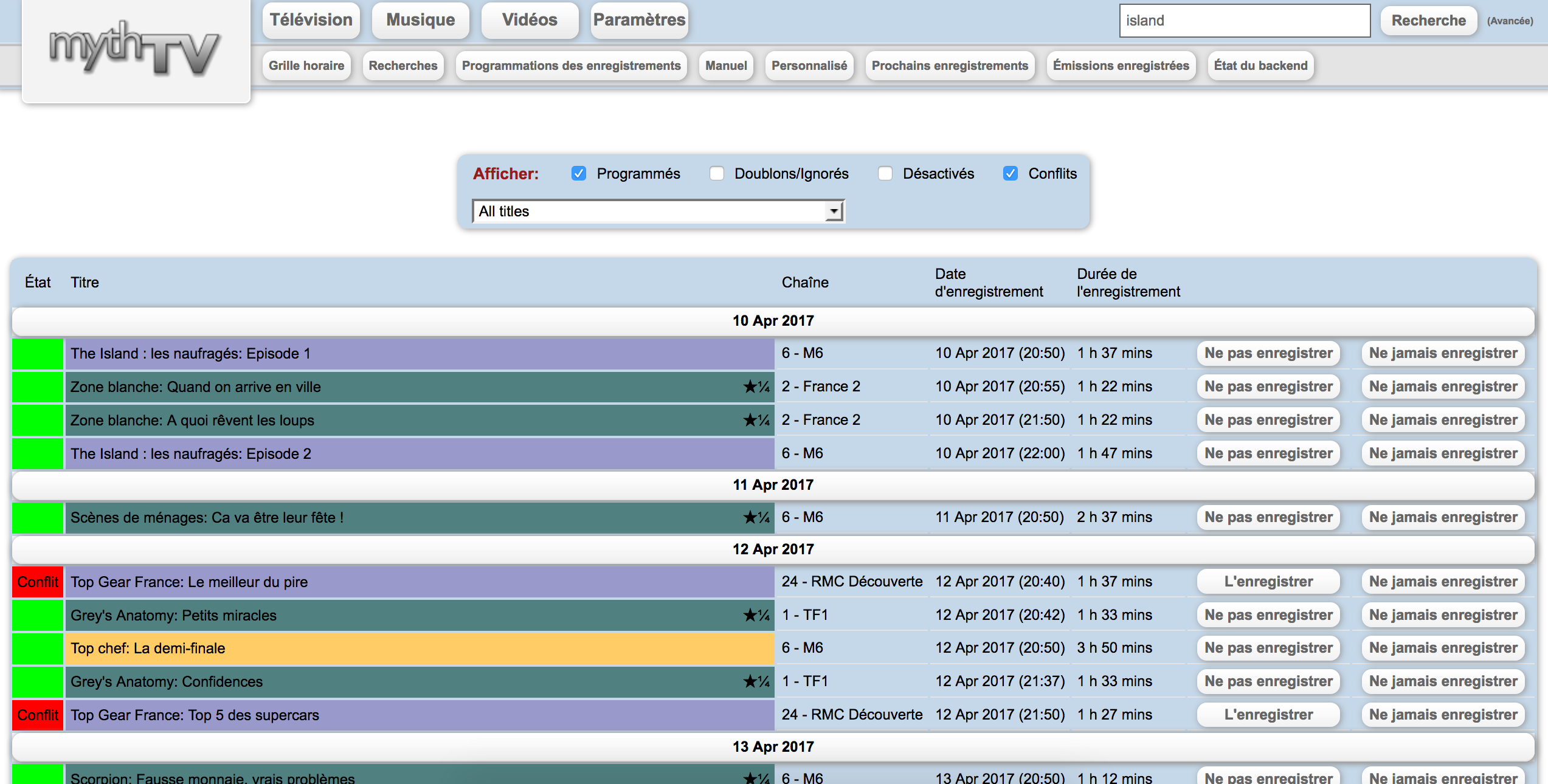The image size is (1548, 784).
Task: Open the Paramètres section
Action: [639, 20]
